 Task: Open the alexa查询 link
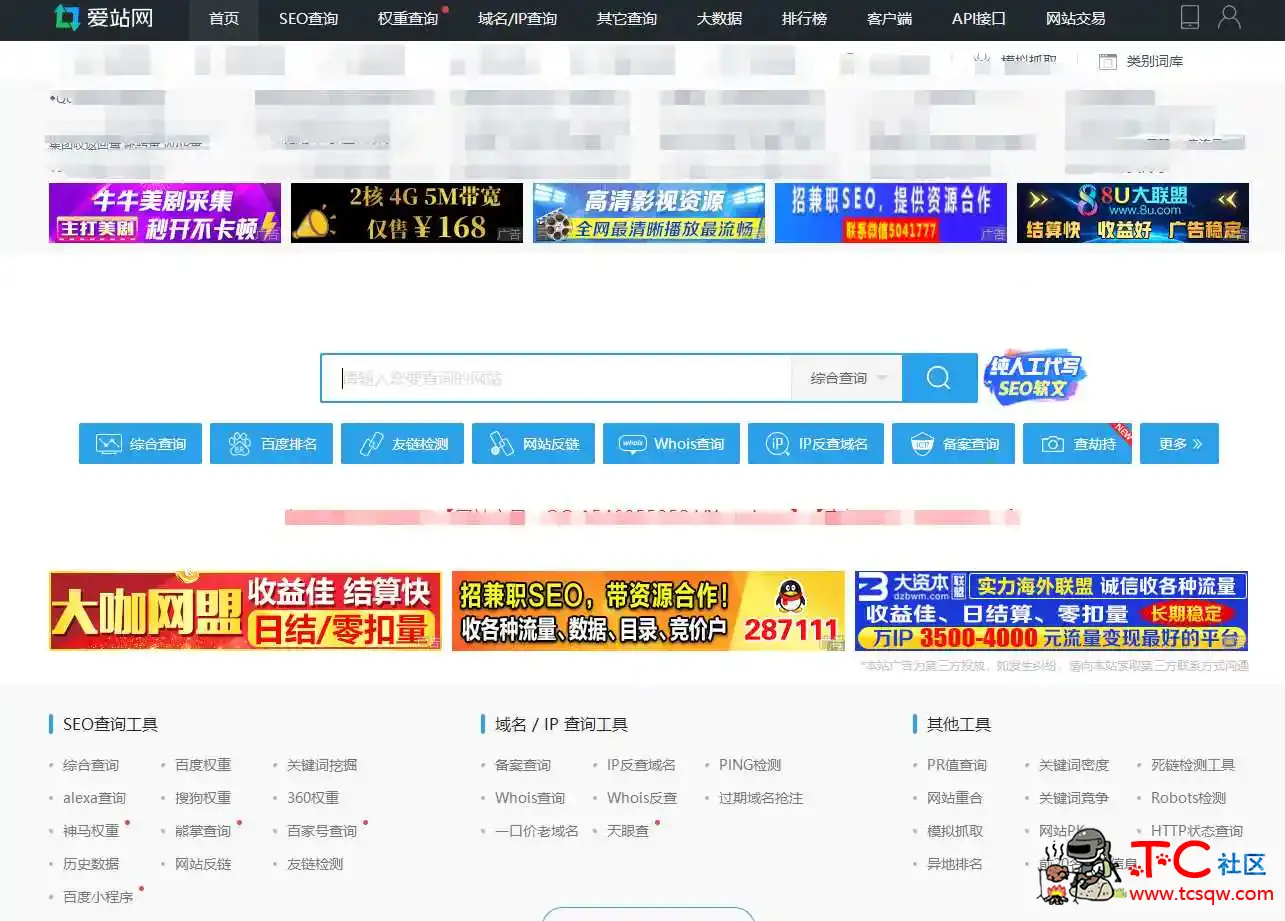coord(95,798)
